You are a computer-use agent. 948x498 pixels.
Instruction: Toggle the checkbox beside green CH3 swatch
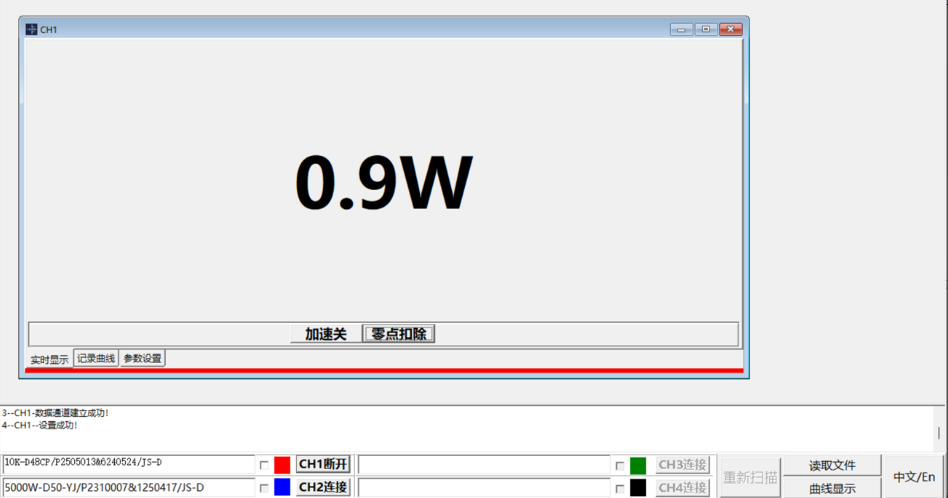click(619, 465)
